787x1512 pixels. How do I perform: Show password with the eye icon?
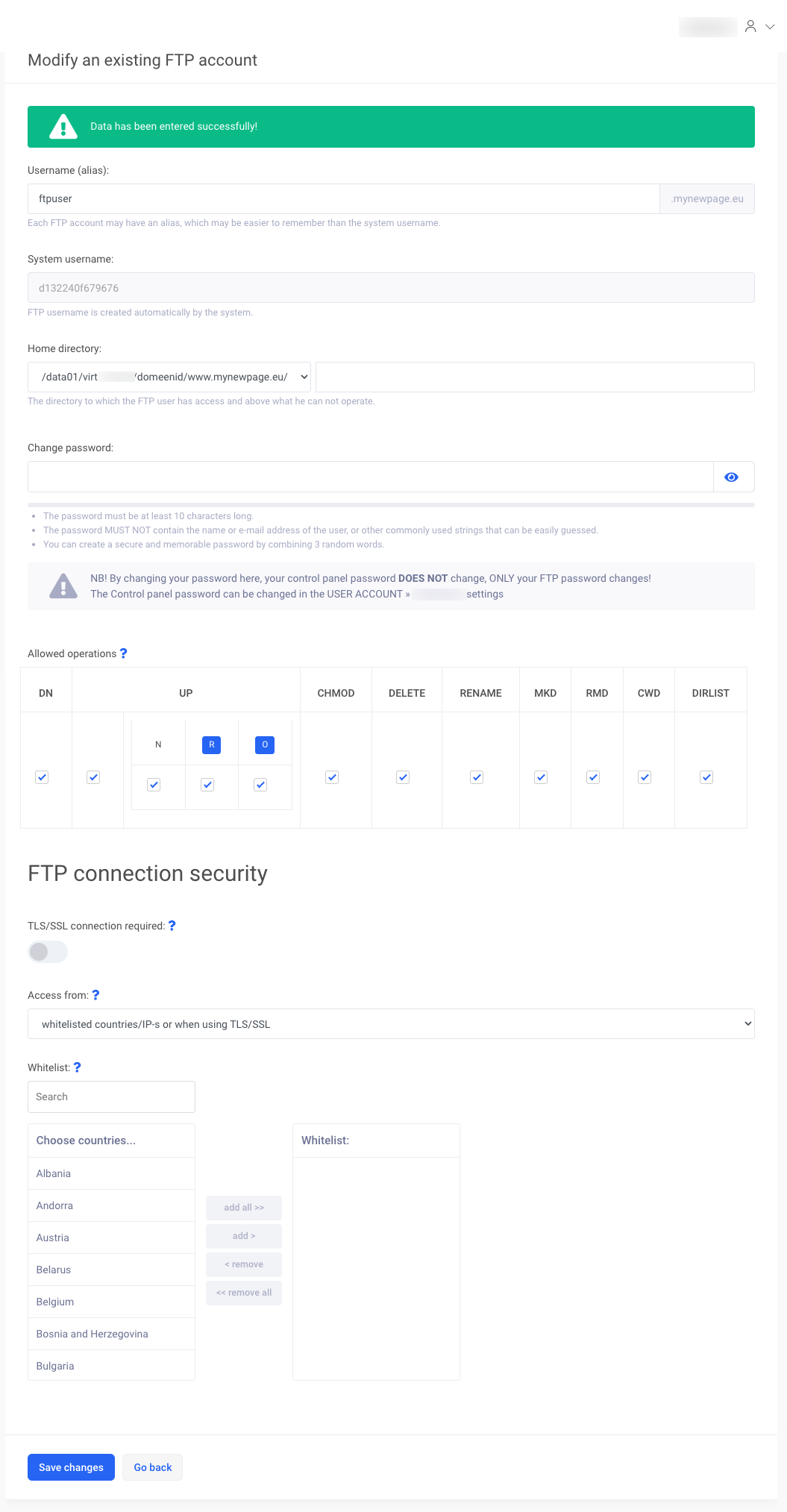pos(732,477)
